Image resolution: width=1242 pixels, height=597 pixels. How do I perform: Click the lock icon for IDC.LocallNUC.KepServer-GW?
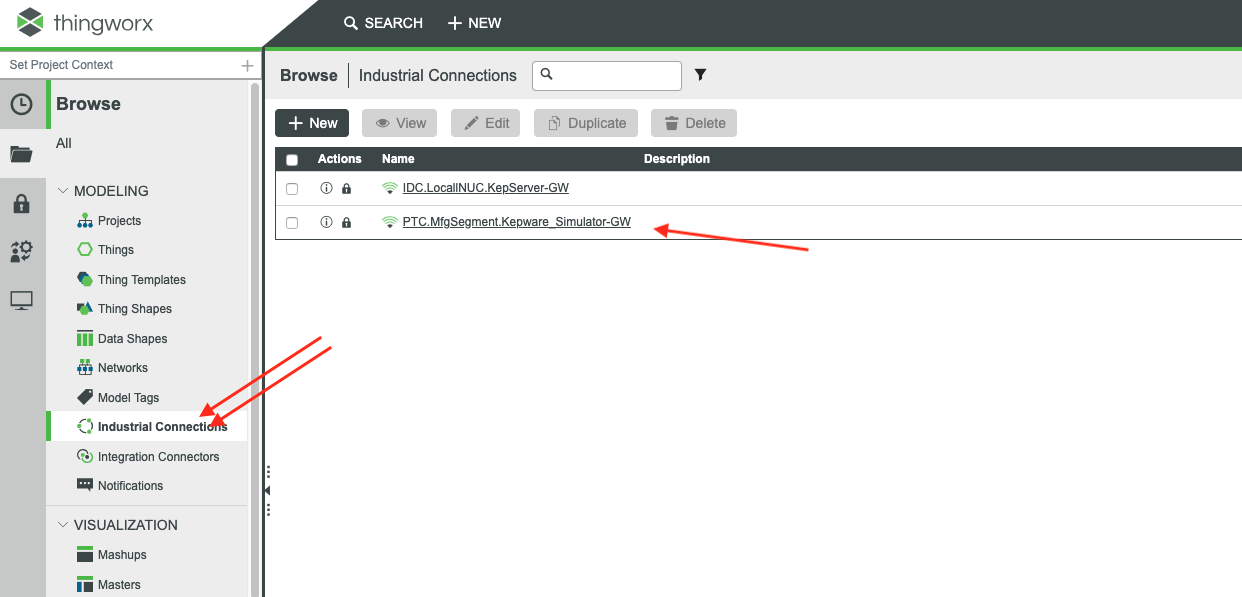[346, 188]
